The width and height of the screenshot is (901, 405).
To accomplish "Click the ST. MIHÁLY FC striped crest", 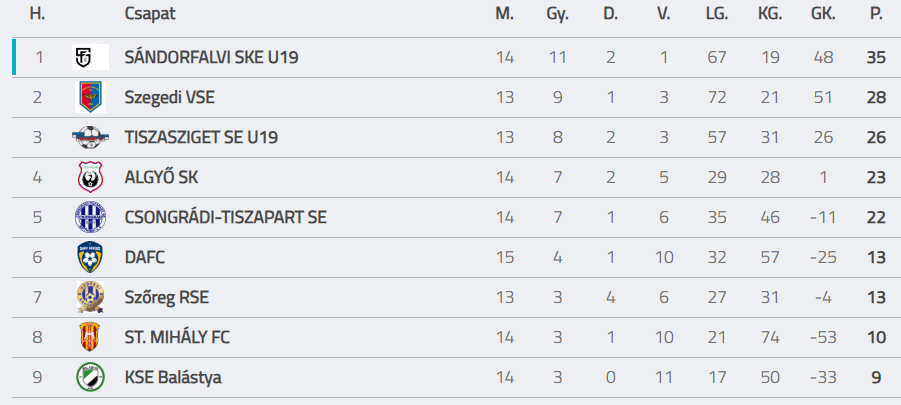I will tap(90, 337).
